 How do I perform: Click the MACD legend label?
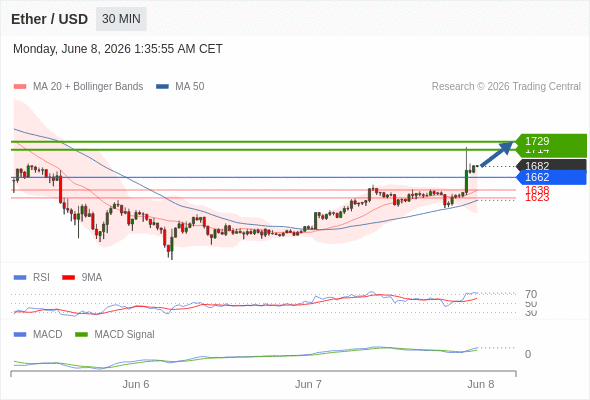pyautogui.click(x=48, y=335)
